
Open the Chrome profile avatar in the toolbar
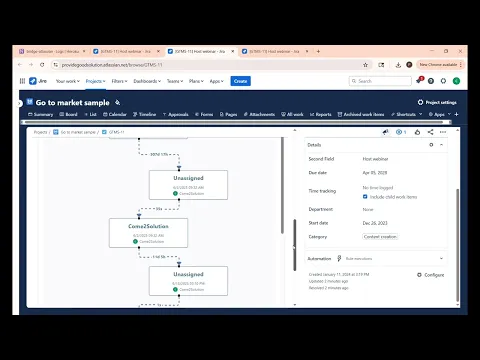pos(409,65)
